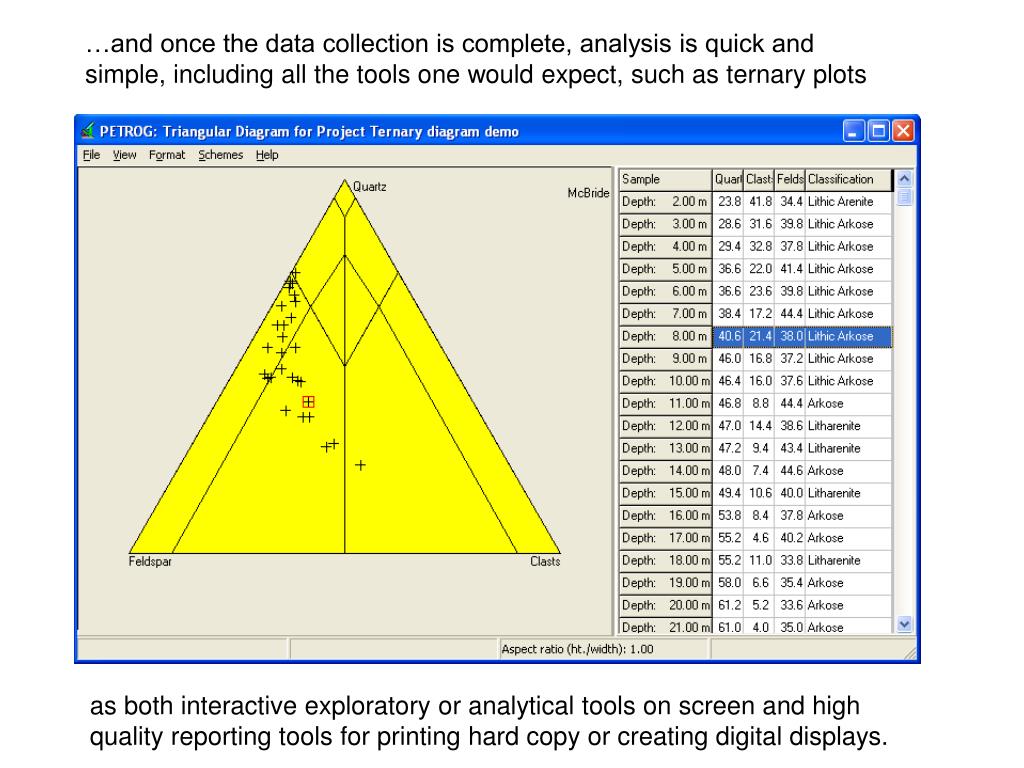This screenshot has height=768, width=1024.
Task: Open the Schemes menu
Action: coord(220,155)
